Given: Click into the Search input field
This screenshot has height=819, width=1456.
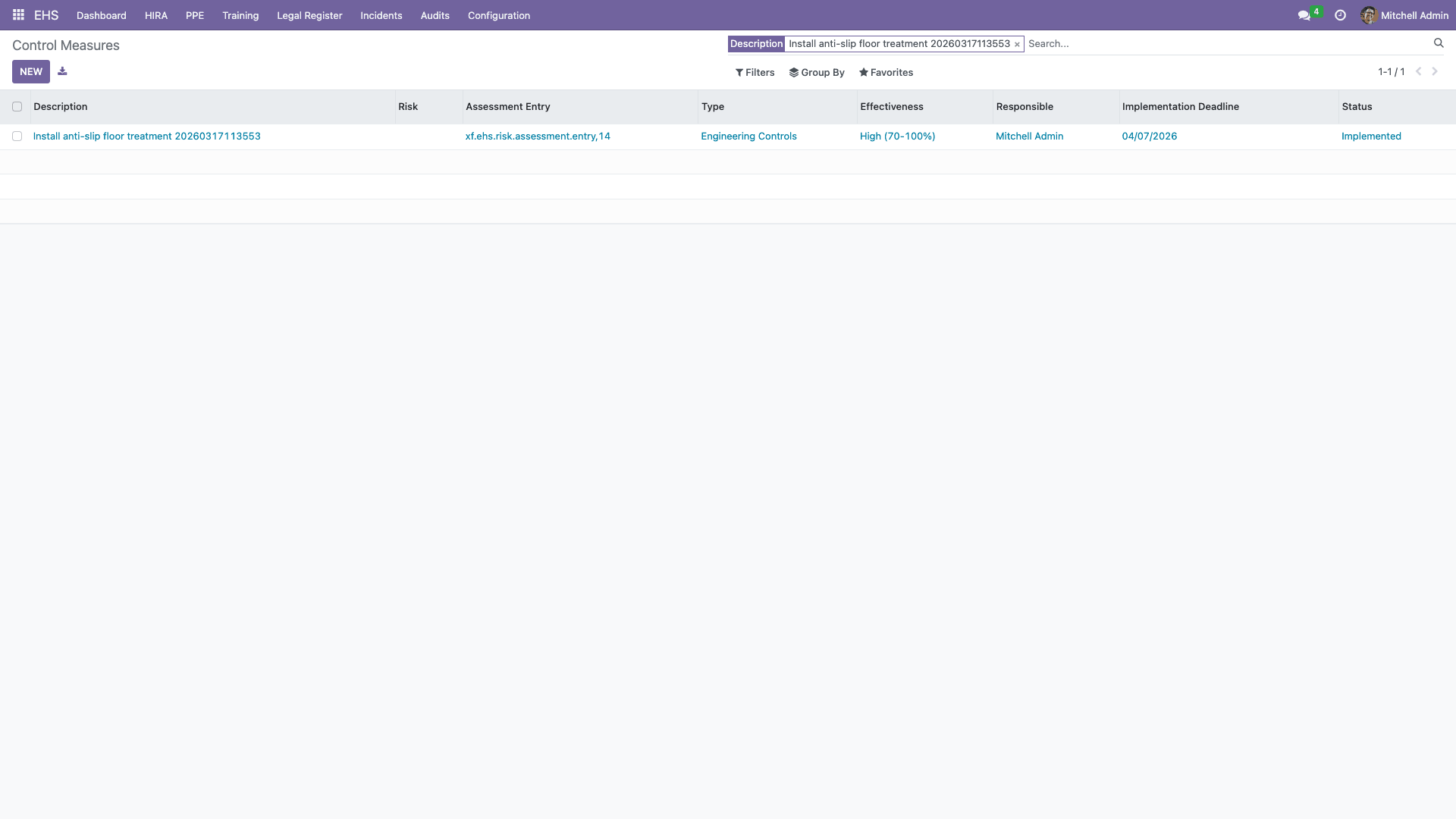Looking at the screenshot, I should (x=1213, y=44).
